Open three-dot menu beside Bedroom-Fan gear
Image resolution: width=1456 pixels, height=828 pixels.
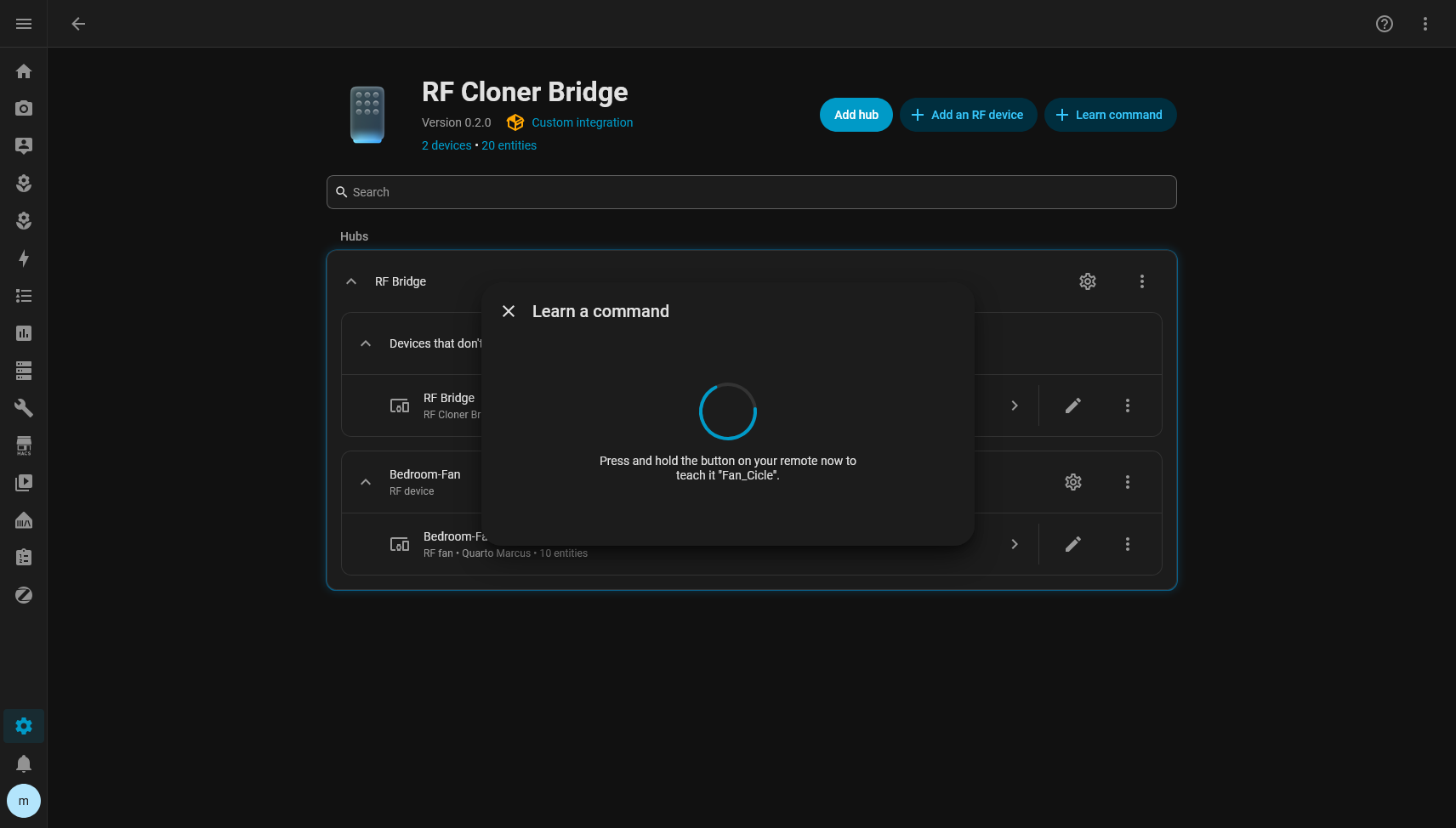coord(1128,482)
